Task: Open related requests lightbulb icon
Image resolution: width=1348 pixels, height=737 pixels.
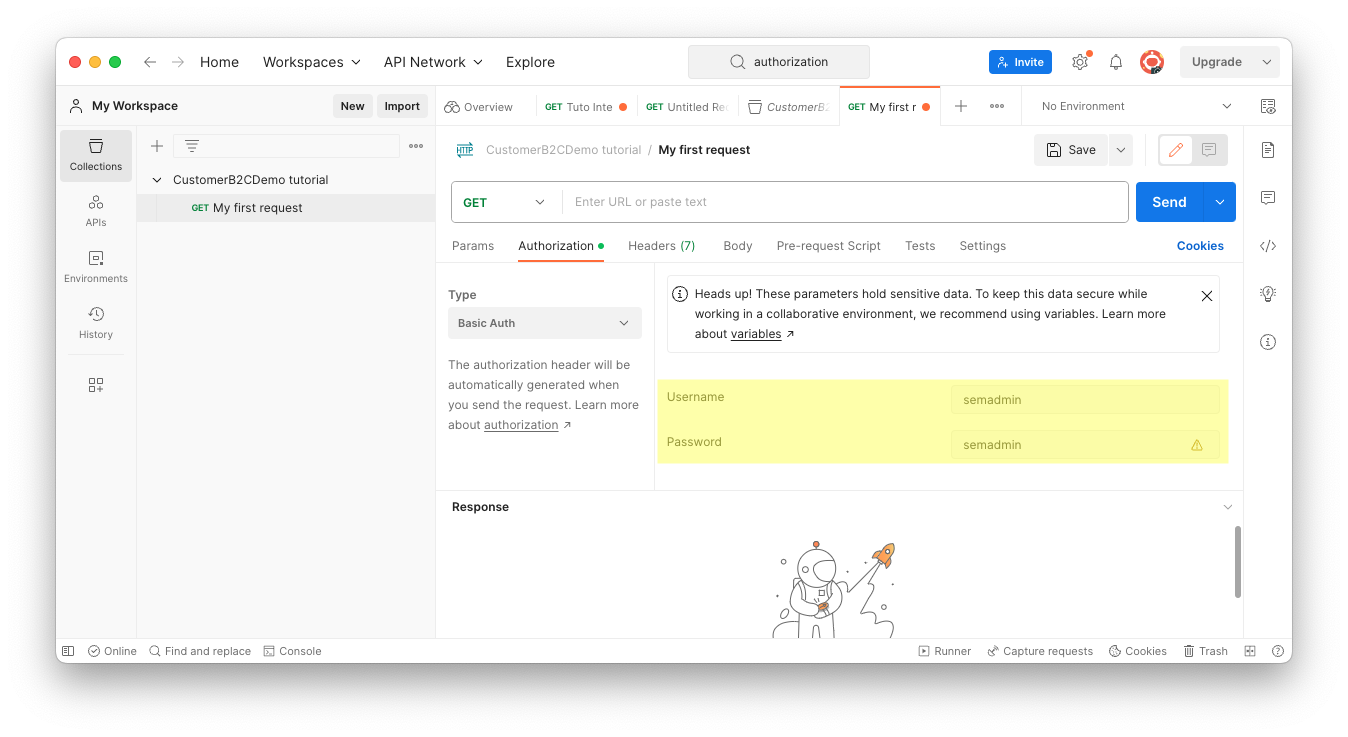Action: [1268, 294]
